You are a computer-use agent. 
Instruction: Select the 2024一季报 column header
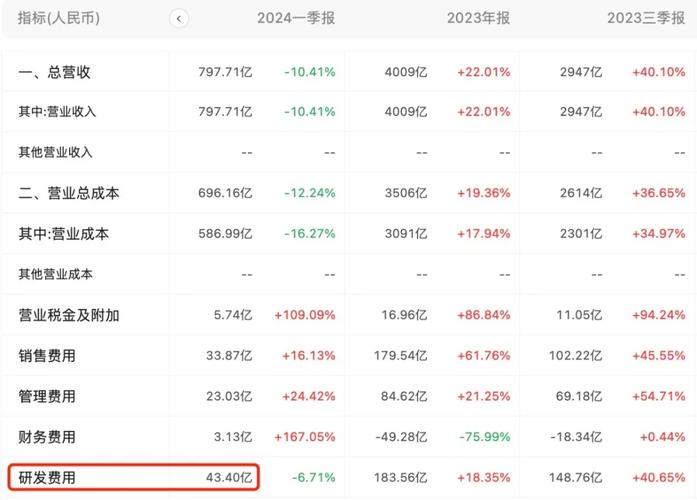pos(296,18)
